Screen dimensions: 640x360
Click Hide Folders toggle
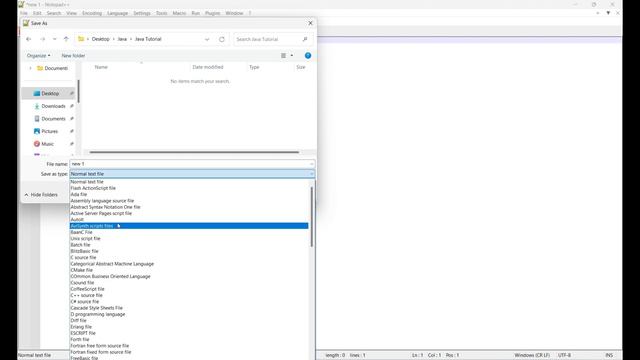coord(41,195)
